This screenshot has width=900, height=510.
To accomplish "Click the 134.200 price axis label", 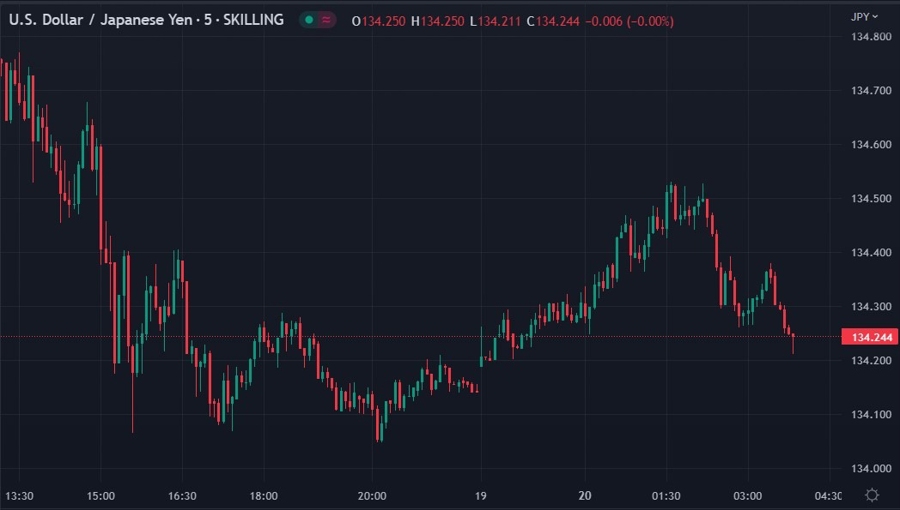I will [x=871, y=360].
